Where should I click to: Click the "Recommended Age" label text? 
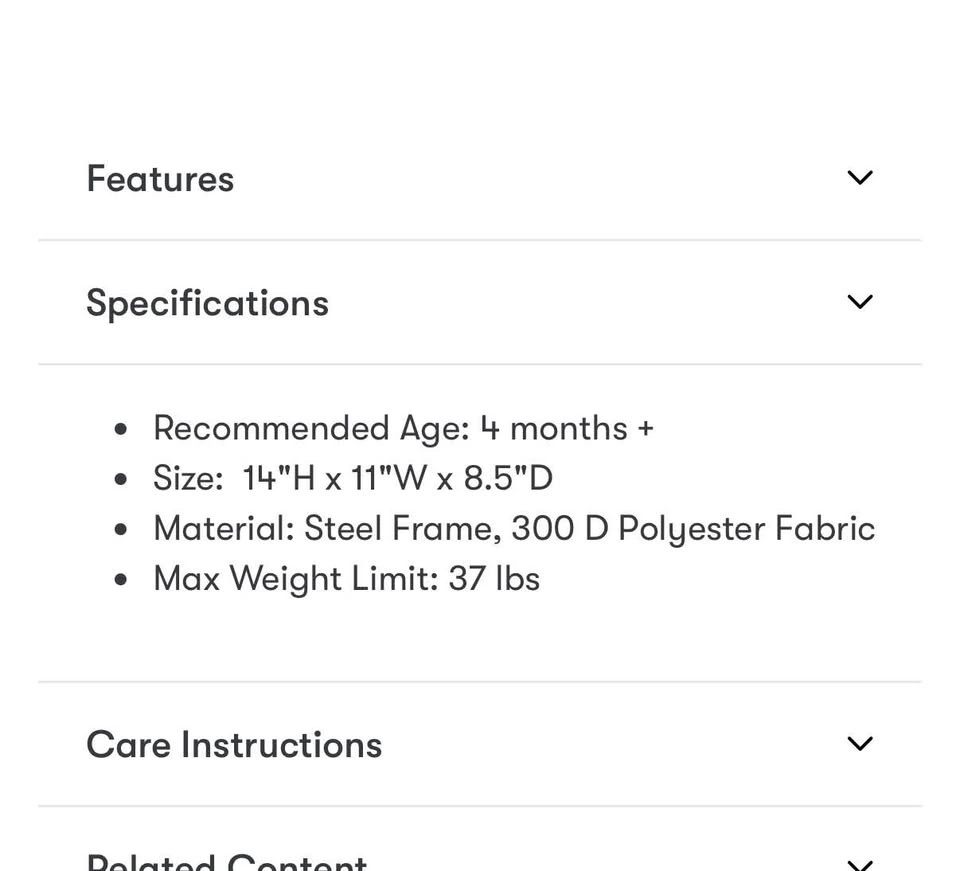point(310,428)
